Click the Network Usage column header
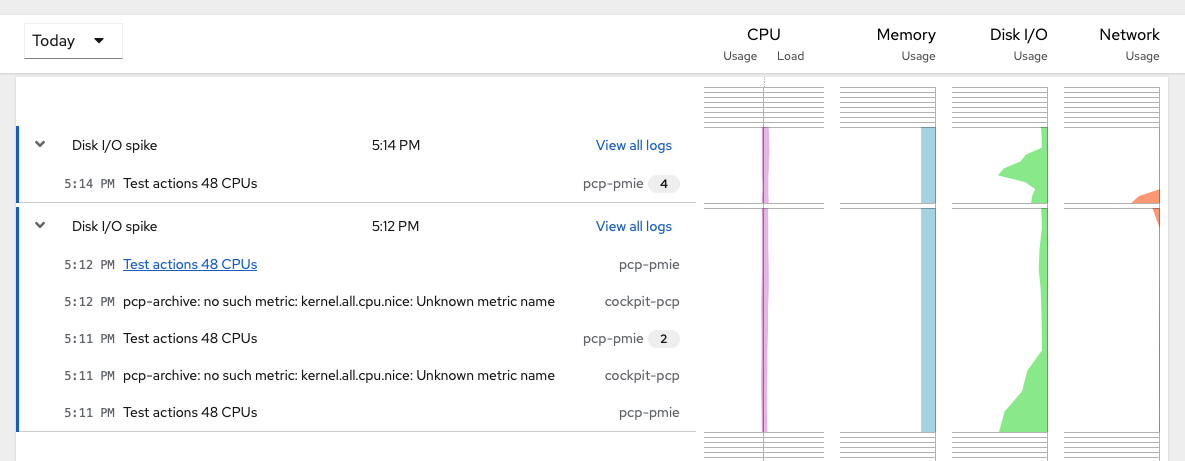This screenshot has width=1185, height=461. tap(1129, 43)
